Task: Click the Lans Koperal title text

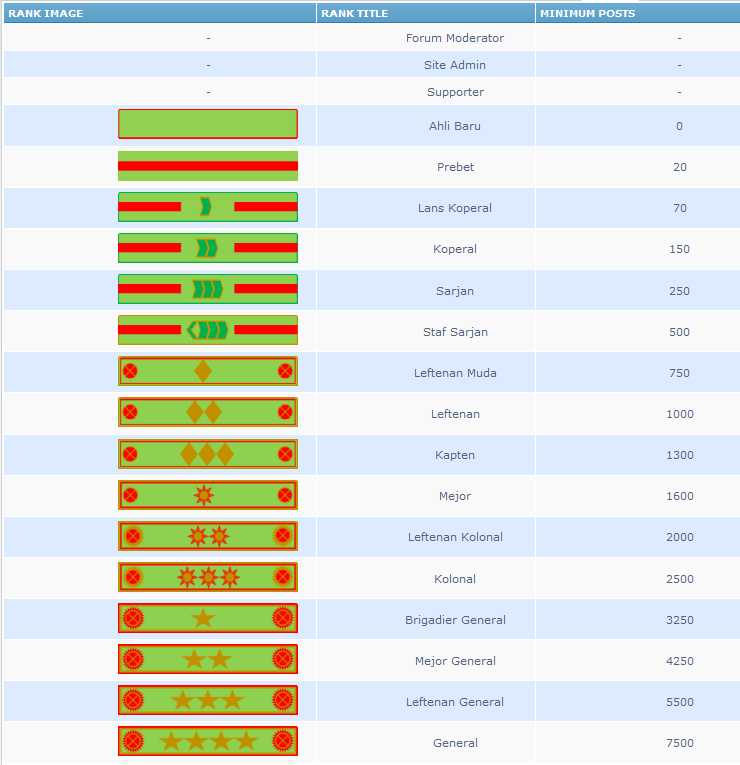Action: tap(455, 208)
